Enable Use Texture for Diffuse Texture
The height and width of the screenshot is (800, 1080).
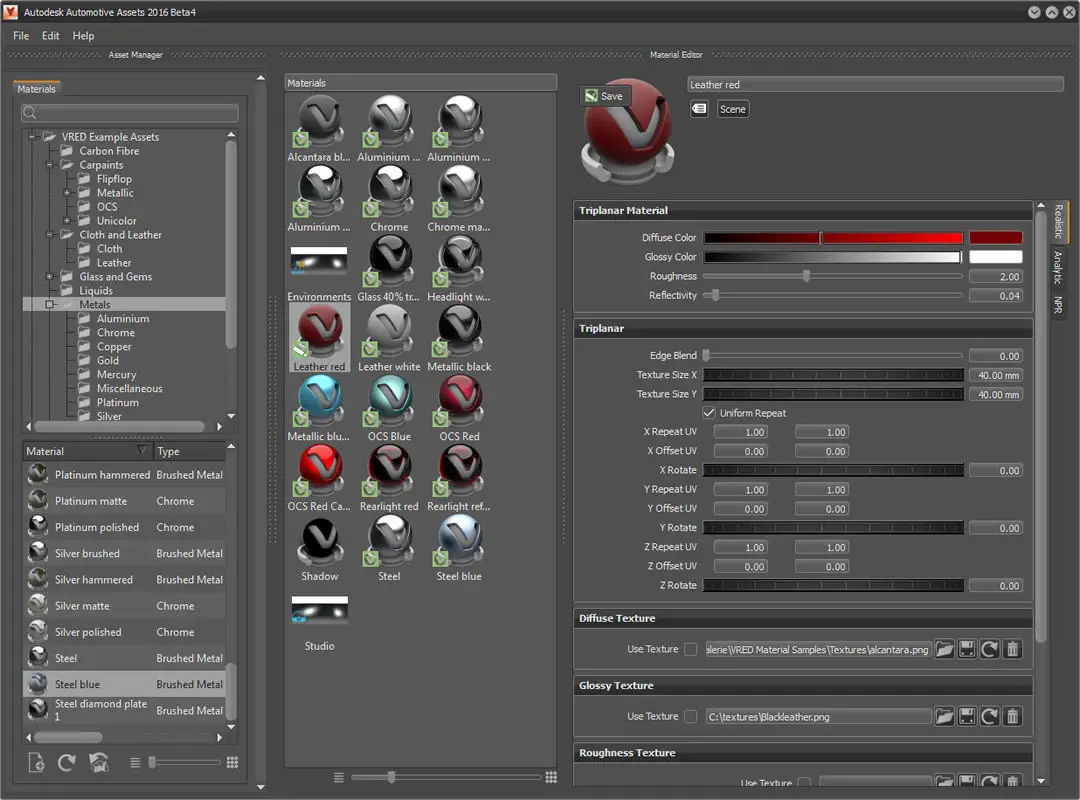[x=690, y=649]
